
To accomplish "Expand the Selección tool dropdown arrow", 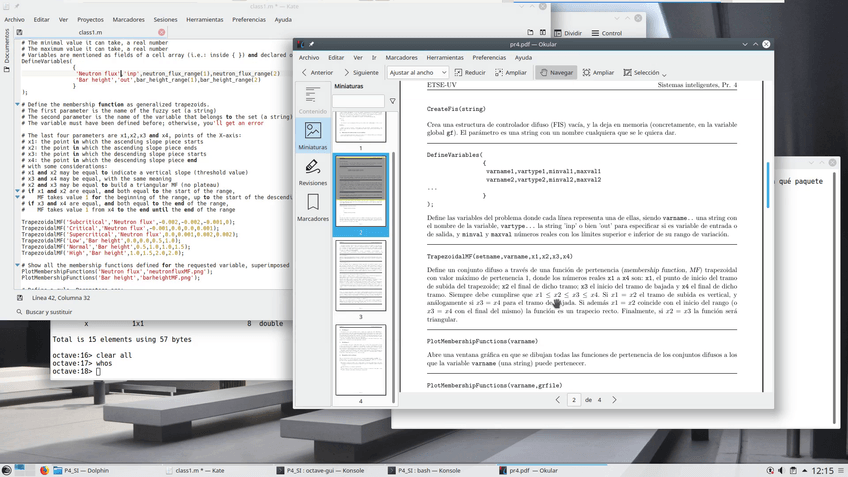I will 664,72.
